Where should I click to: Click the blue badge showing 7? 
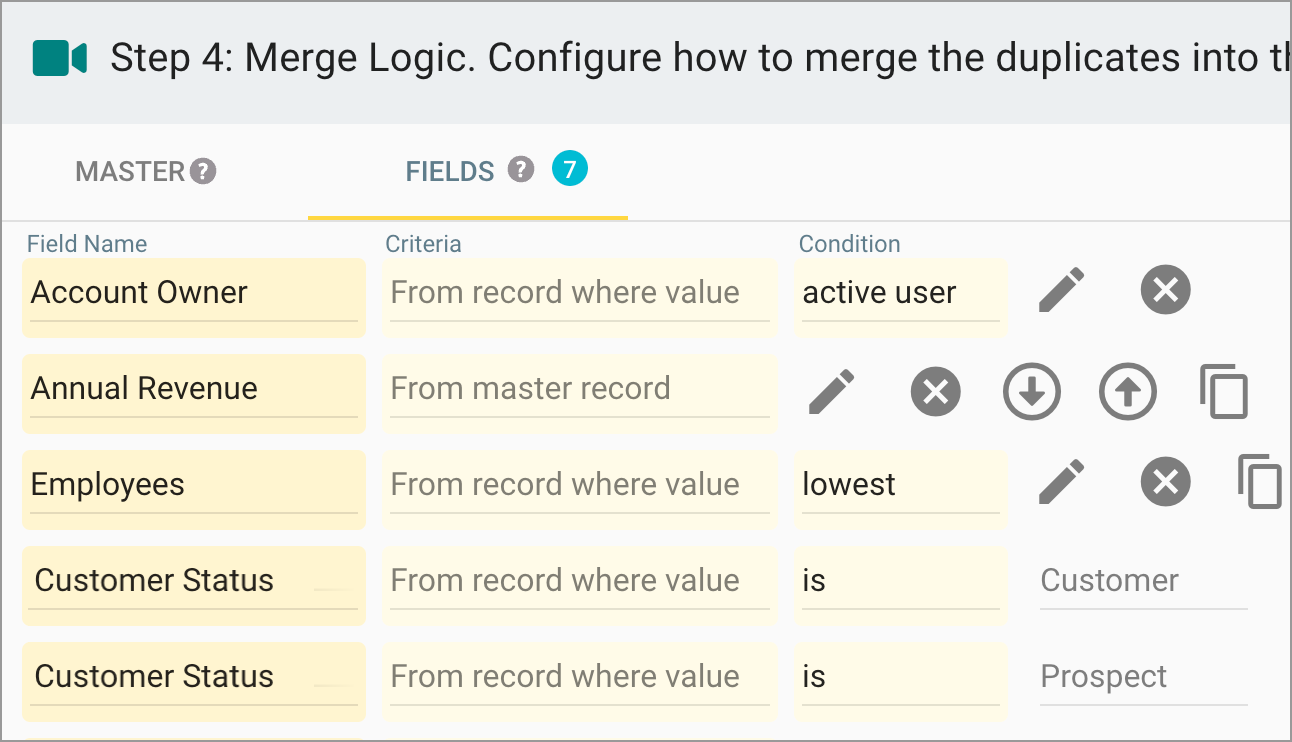(x=570, y=169)
